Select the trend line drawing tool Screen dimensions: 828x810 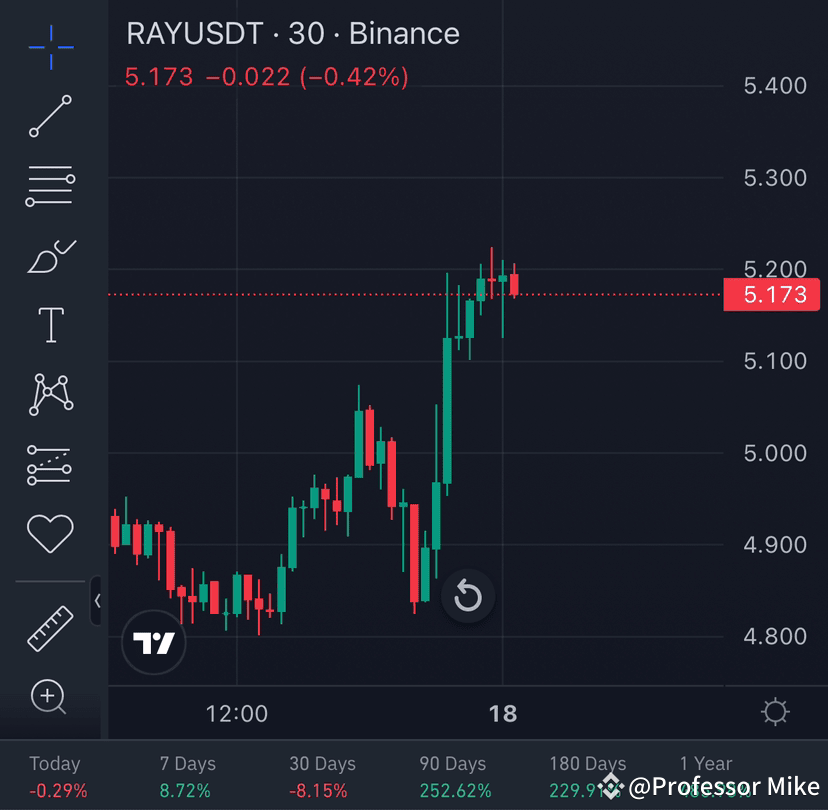(50, 117)
